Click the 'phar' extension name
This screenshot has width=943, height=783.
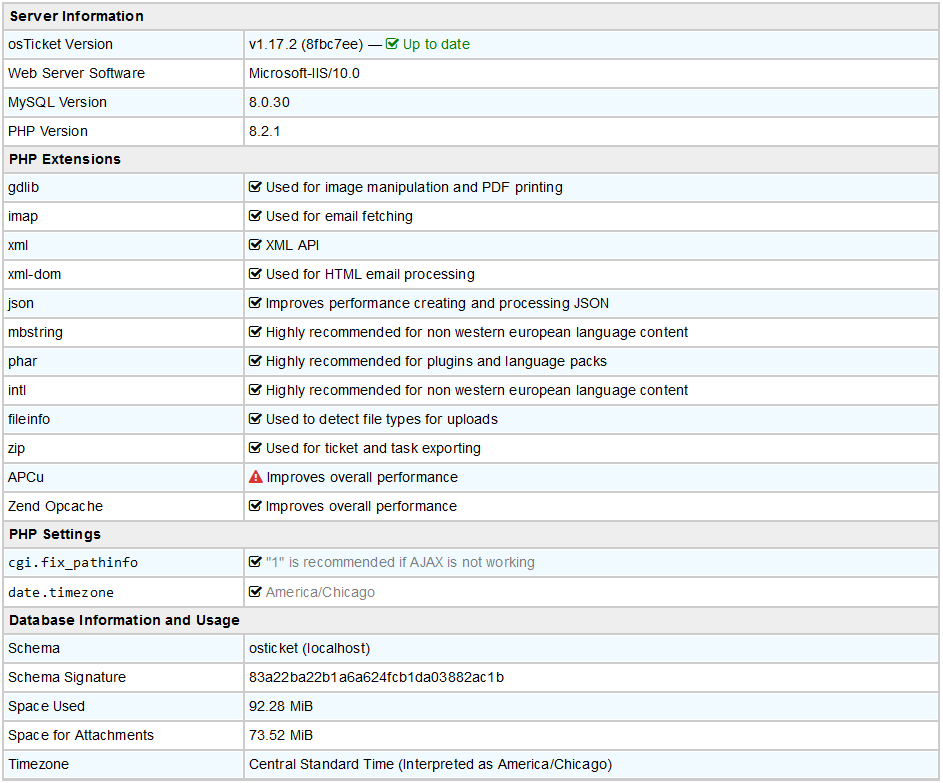click(x=22, y=361)
